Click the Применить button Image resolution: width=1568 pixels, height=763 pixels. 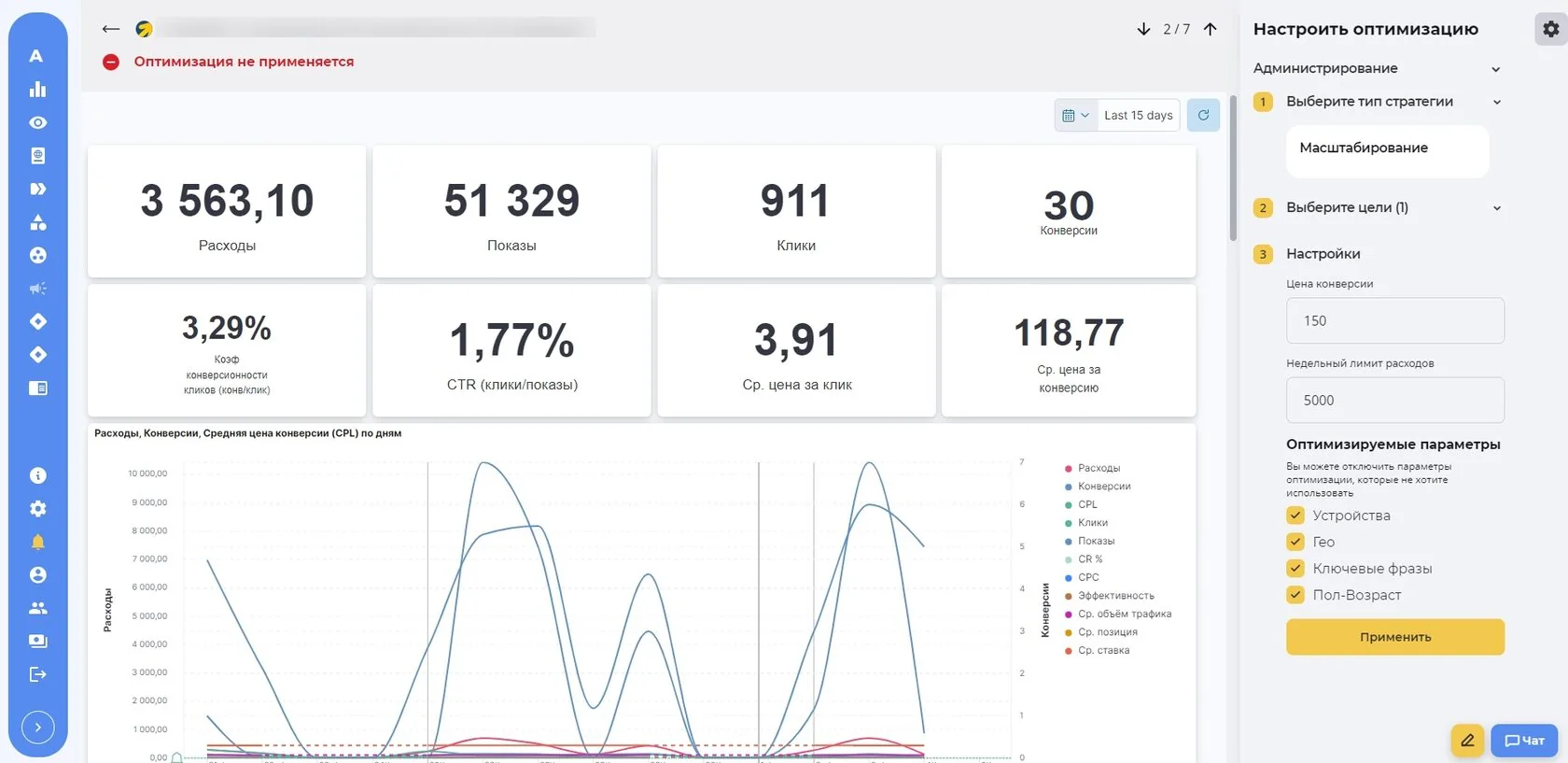[x=1394, y=637]
